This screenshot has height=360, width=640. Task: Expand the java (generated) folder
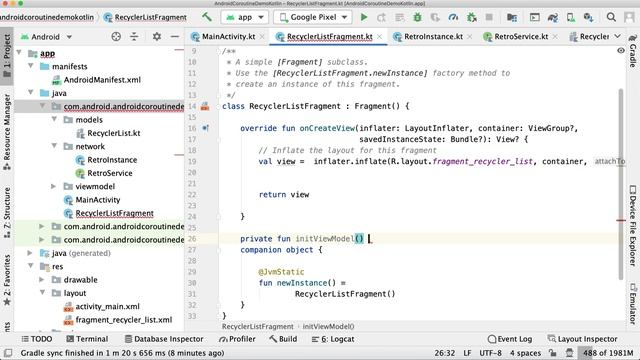pos(30,253)
